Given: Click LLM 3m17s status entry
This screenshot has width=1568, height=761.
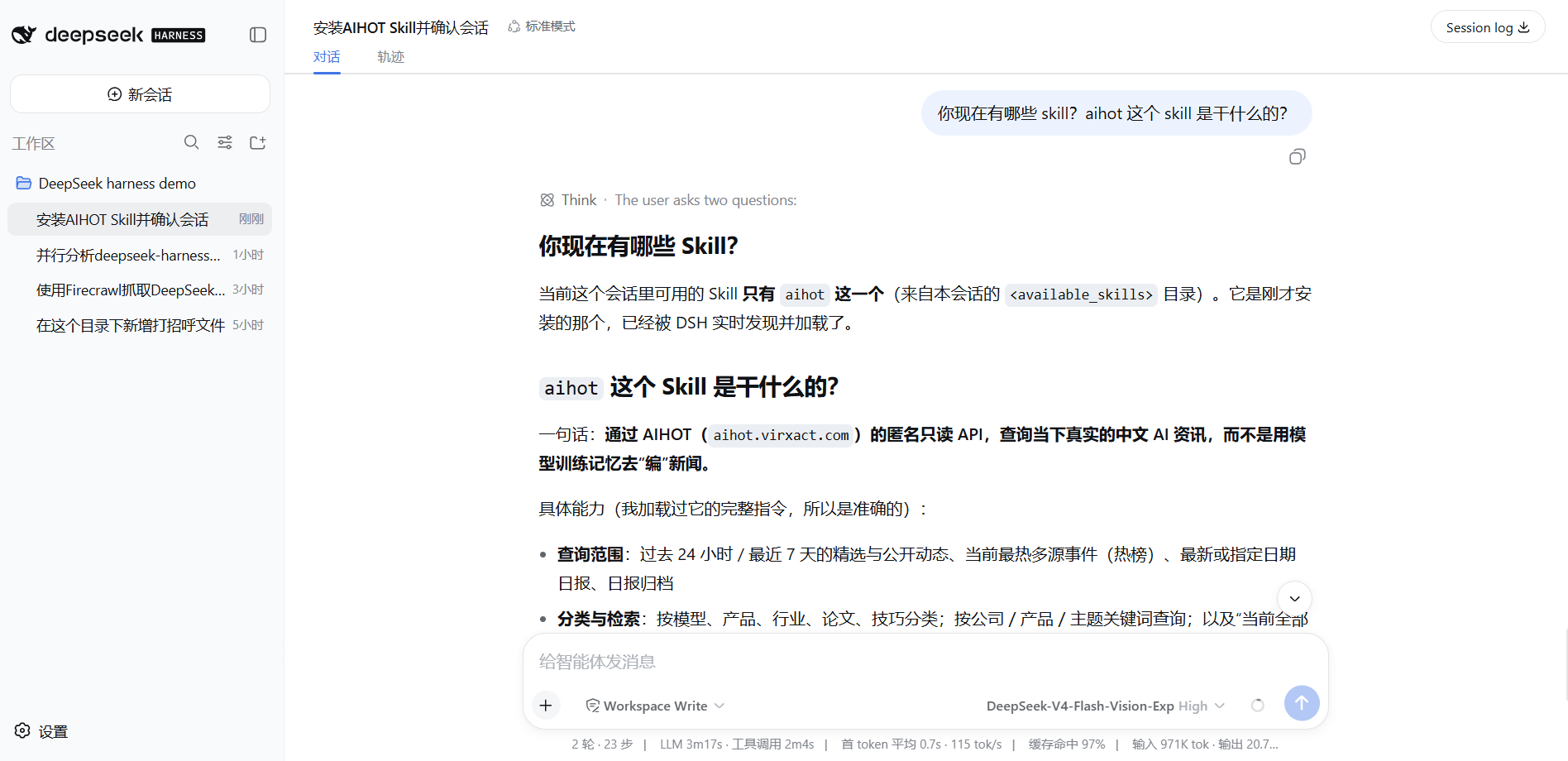Looking at the screenshot, I should (737, 744).
